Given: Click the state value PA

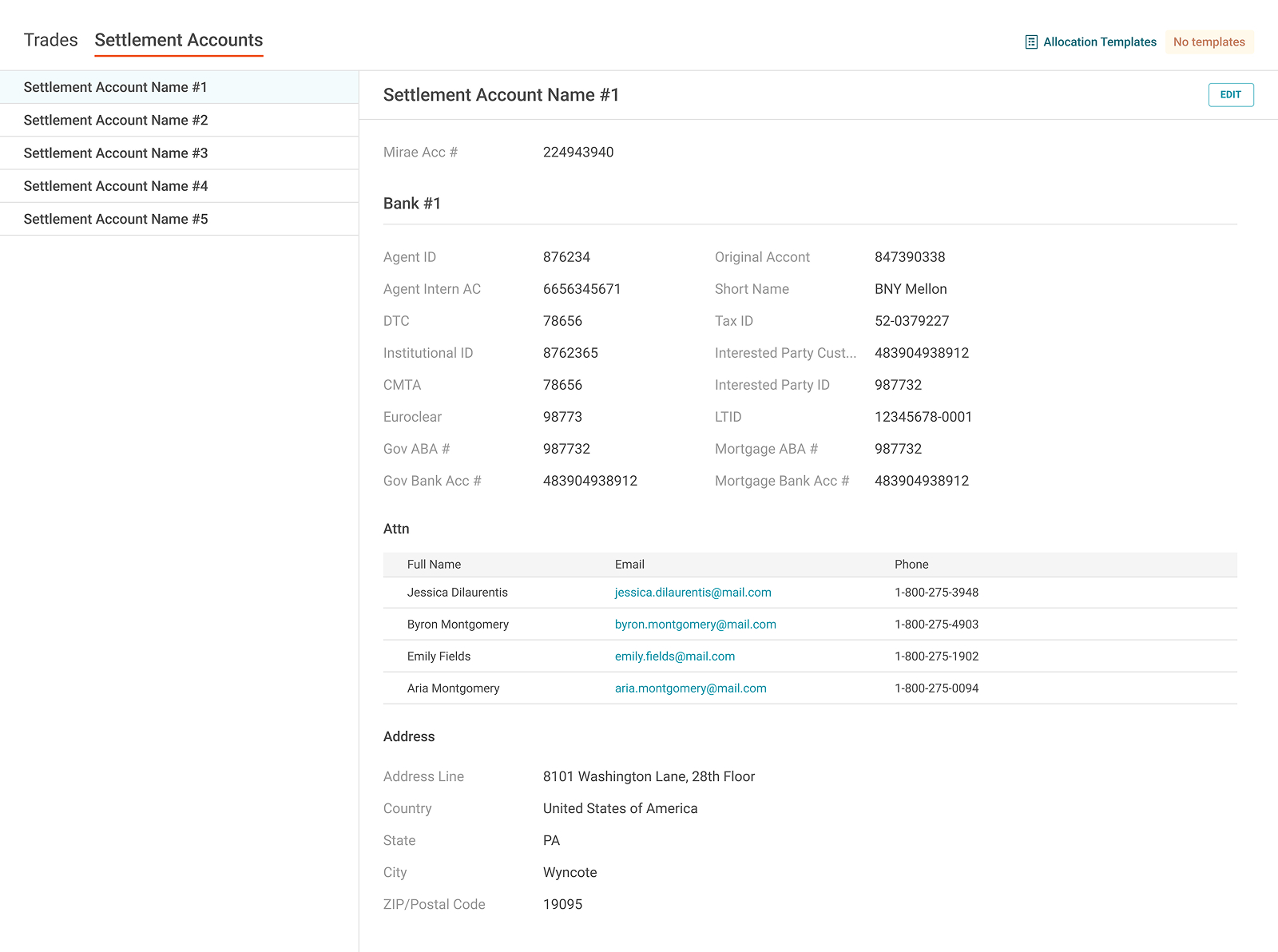Looking at the screenshot, I should pos(551,840).
